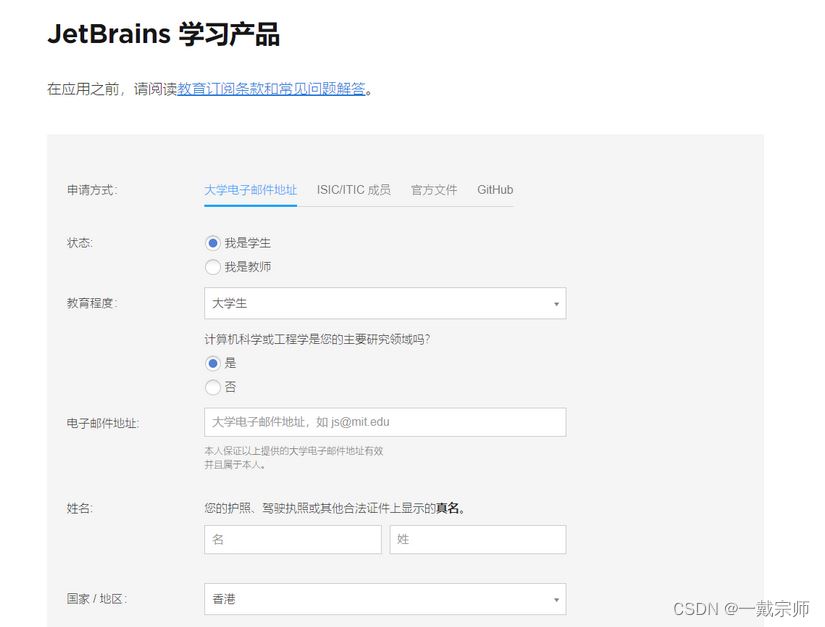
Task: Click the 姓名 label
Action: (79, 509)
